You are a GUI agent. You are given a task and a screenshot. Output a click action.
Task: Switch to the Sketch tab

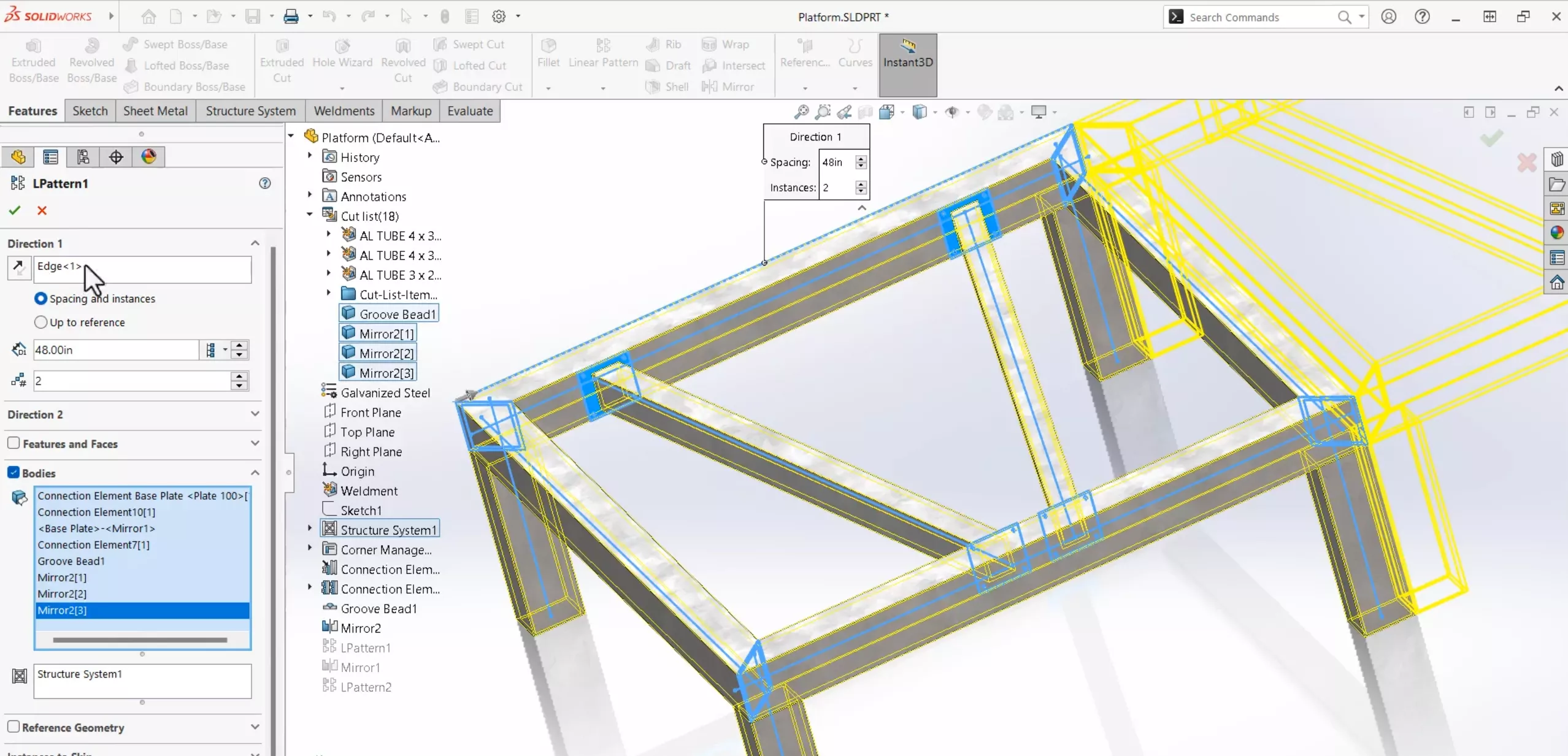click(89, 110)
